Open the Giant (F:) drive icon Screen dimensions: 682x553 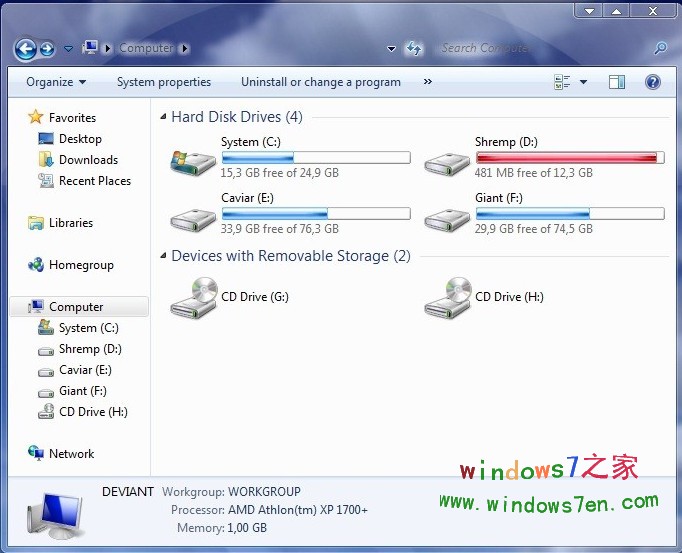click(x=446, y=217)
